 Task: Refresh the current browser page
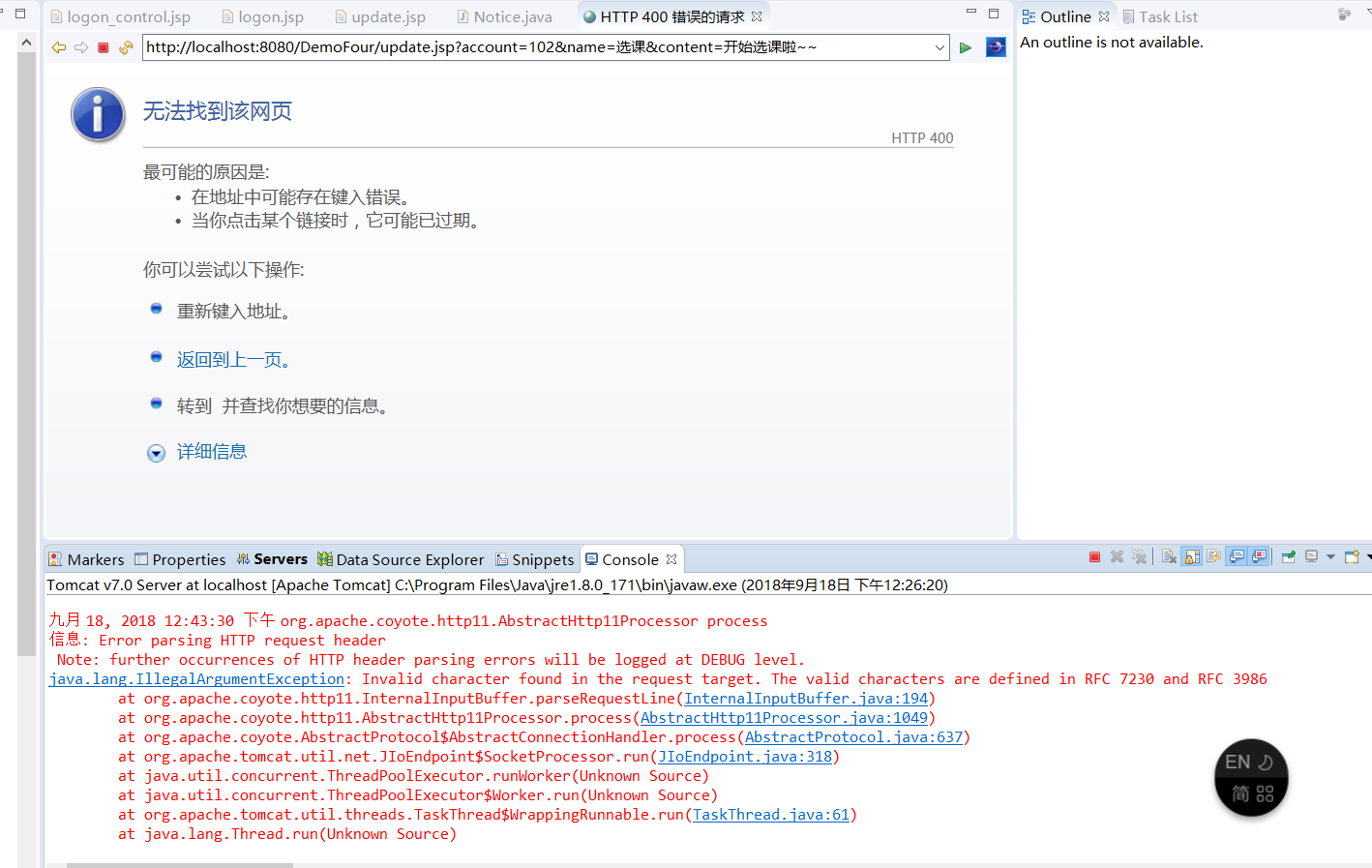pos(126,47)
